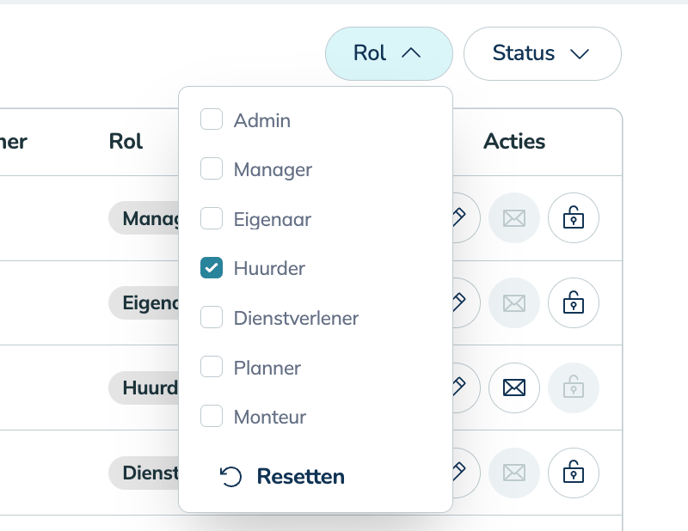Click the envelope icon in the Huurder row

(x=514, y=388)
